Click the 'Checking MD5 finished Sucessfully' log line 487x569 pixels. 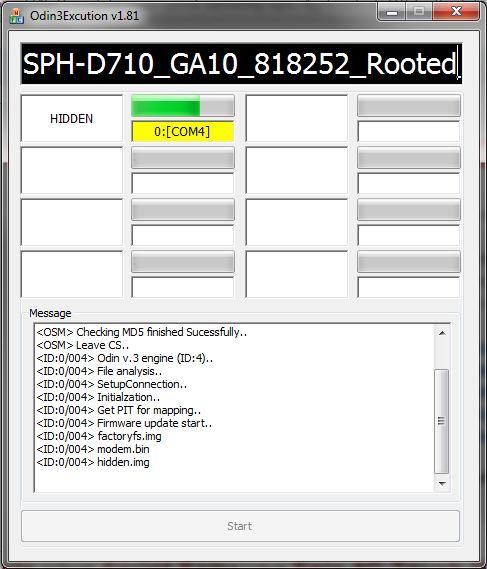(142, 332)
